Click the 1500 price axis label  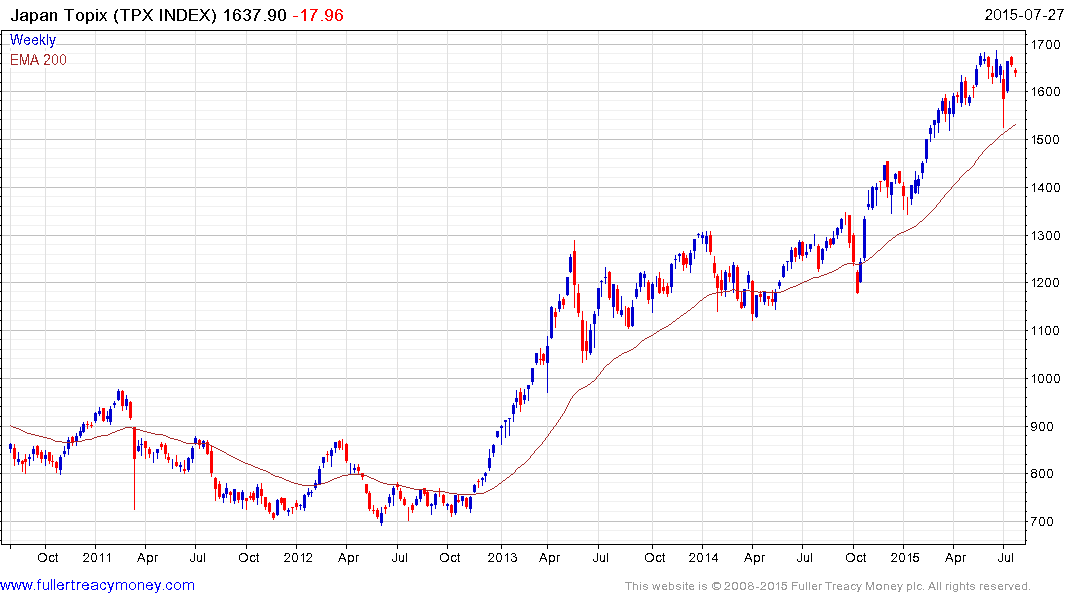(1046, 140)
